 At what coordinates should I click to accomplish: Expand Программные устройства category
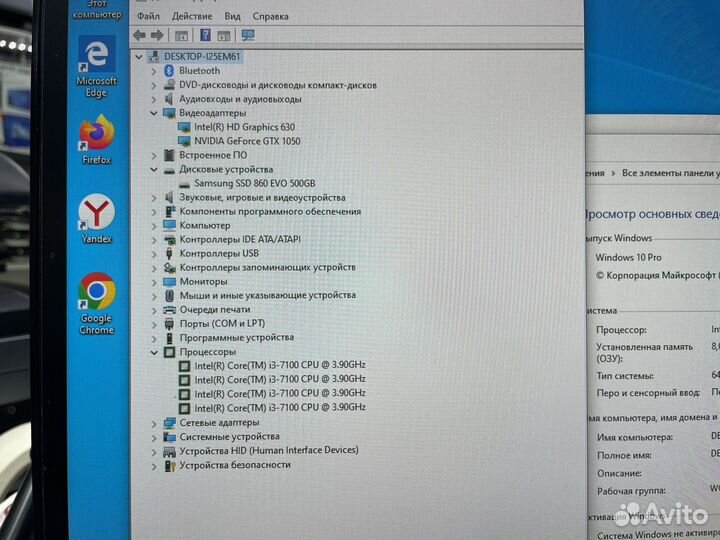click(154, 338)
